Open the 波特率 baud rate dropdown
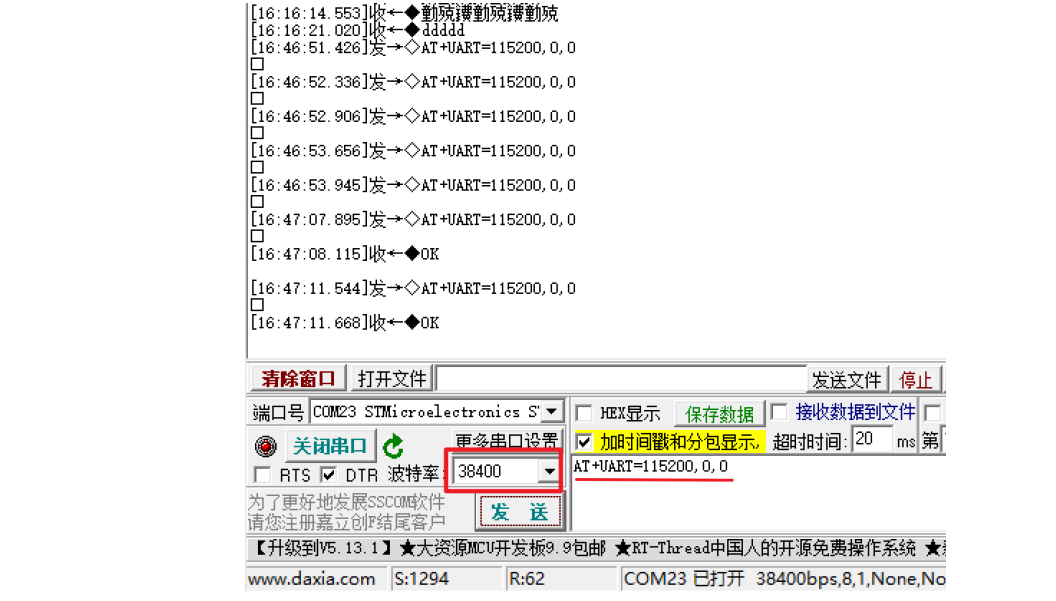 tap(550, 471)
